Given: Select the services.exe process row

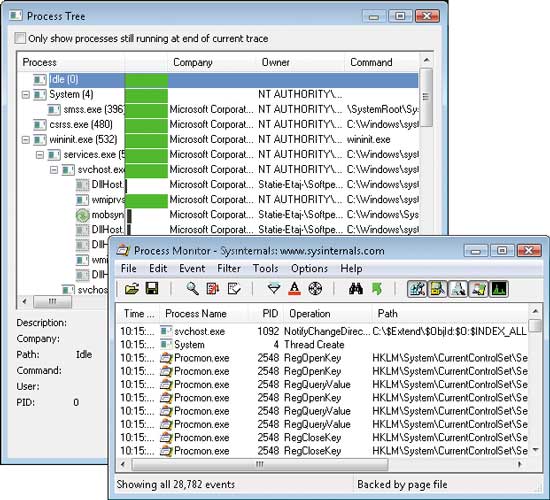Looking at the screenshot, I should pos(218,155).
